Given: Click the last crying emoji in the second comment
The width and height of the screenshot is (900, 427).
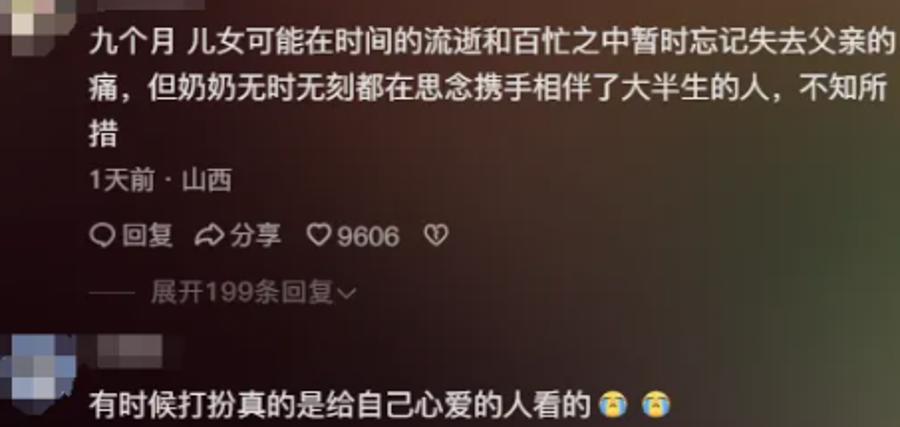Looking at the screenshot, I should (x=656, y=405).
